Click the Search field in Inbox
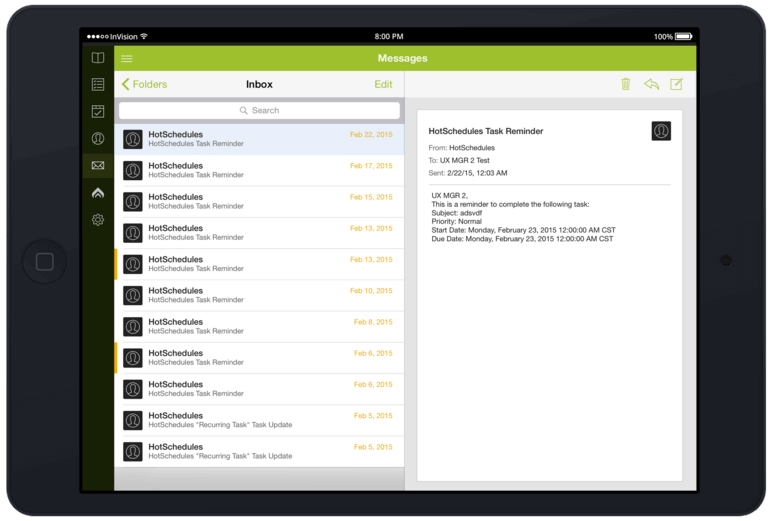The width and height of the screenshot is (770, 521). [x=259, y=110]
